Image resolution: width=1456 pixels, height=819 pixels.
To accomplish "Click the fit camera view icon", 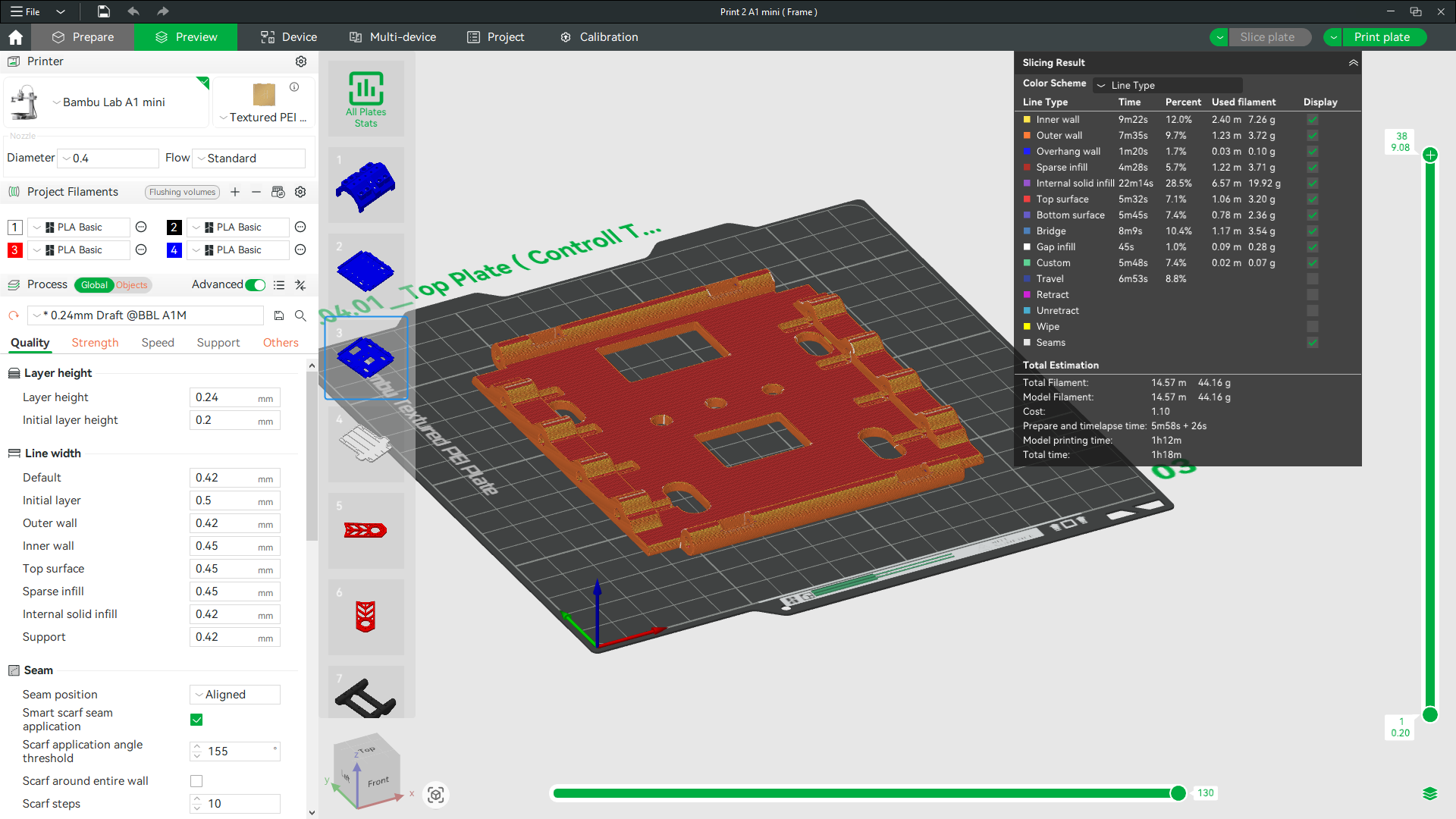I will coord(436,794).
